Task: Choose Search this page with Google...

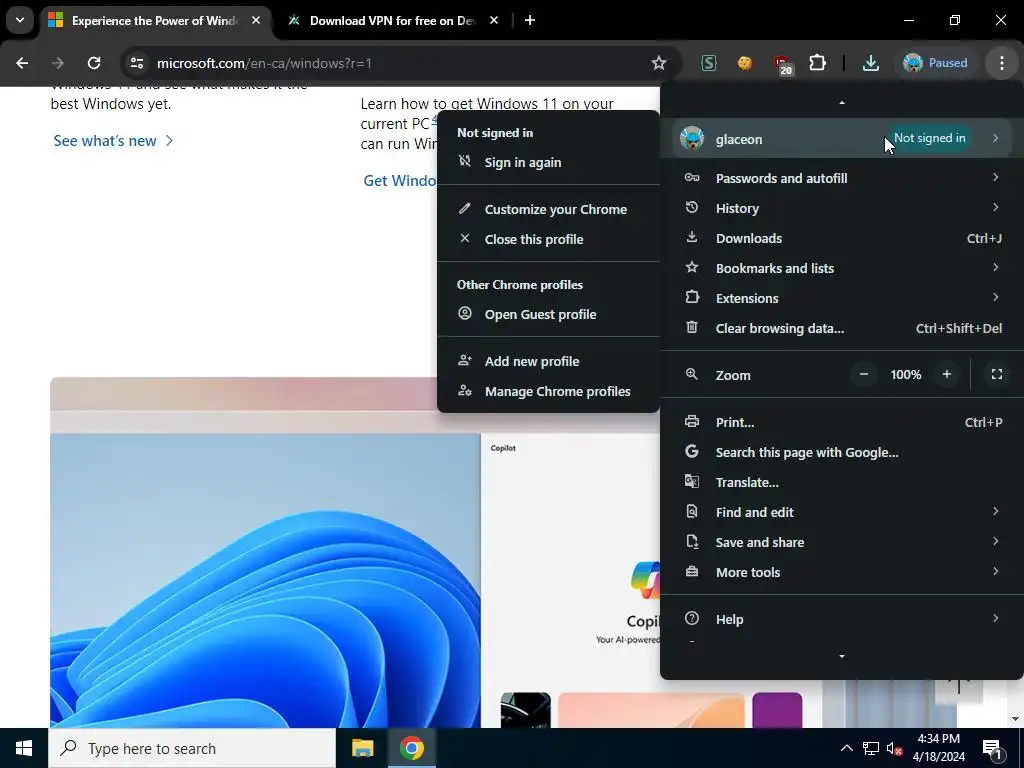Action: (842, 453)
